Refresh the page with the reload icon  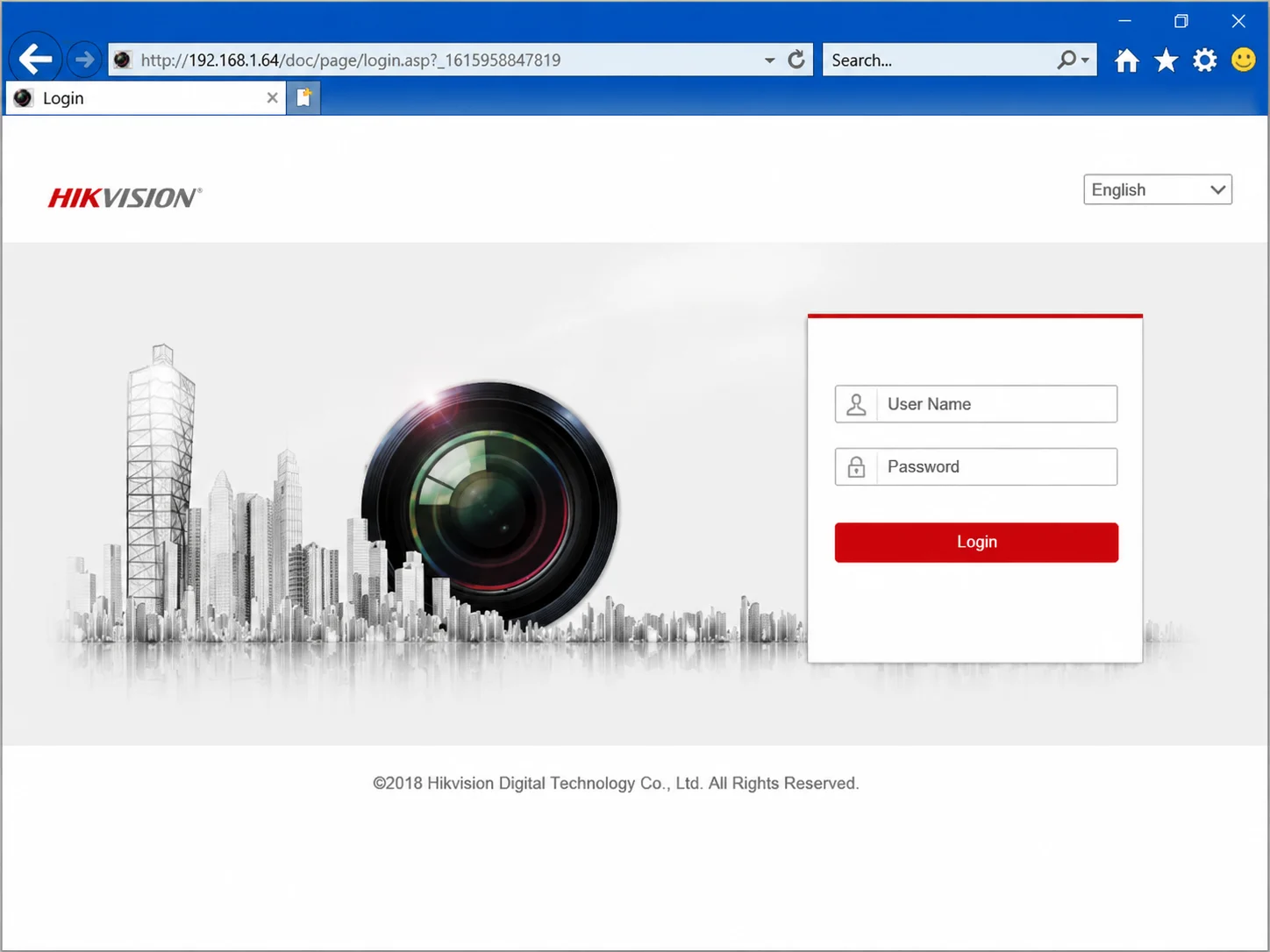tap(796, 60)
